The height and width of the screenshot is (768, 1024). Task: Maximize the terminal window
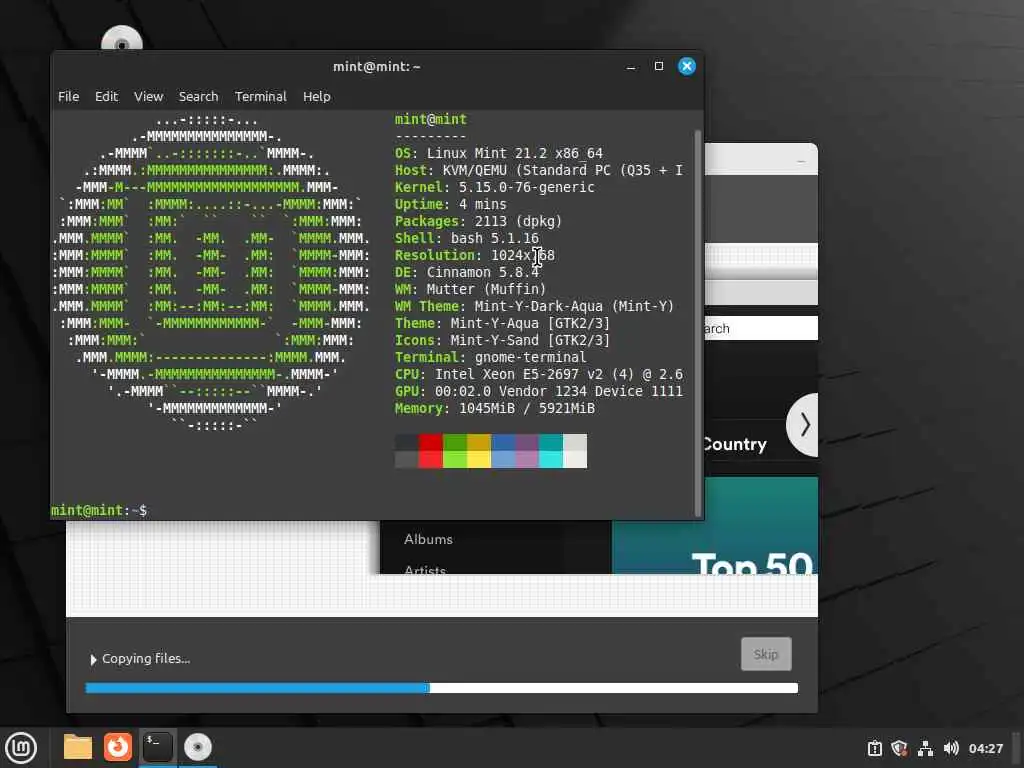click(659, 66)
